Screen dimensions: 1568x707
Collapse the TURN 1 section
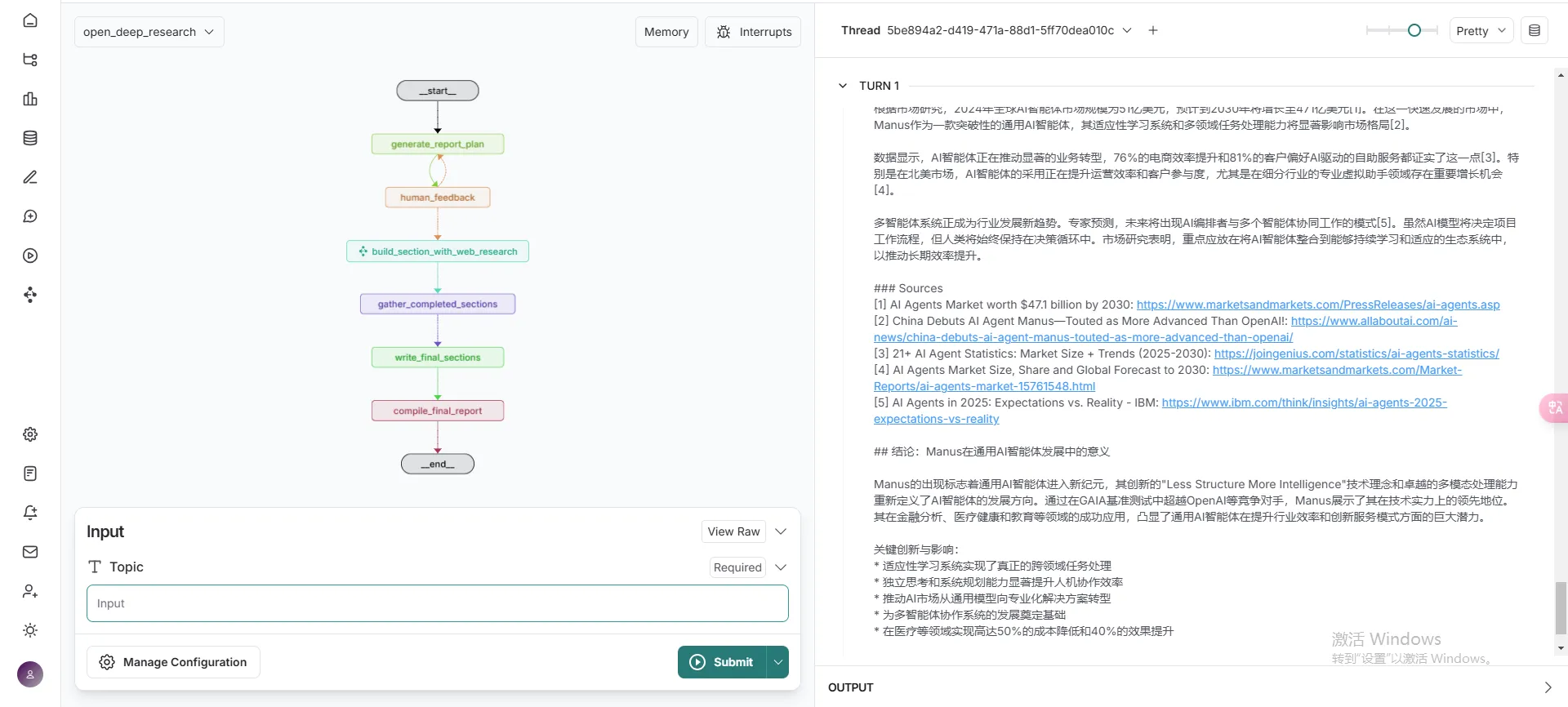point(843,86)
